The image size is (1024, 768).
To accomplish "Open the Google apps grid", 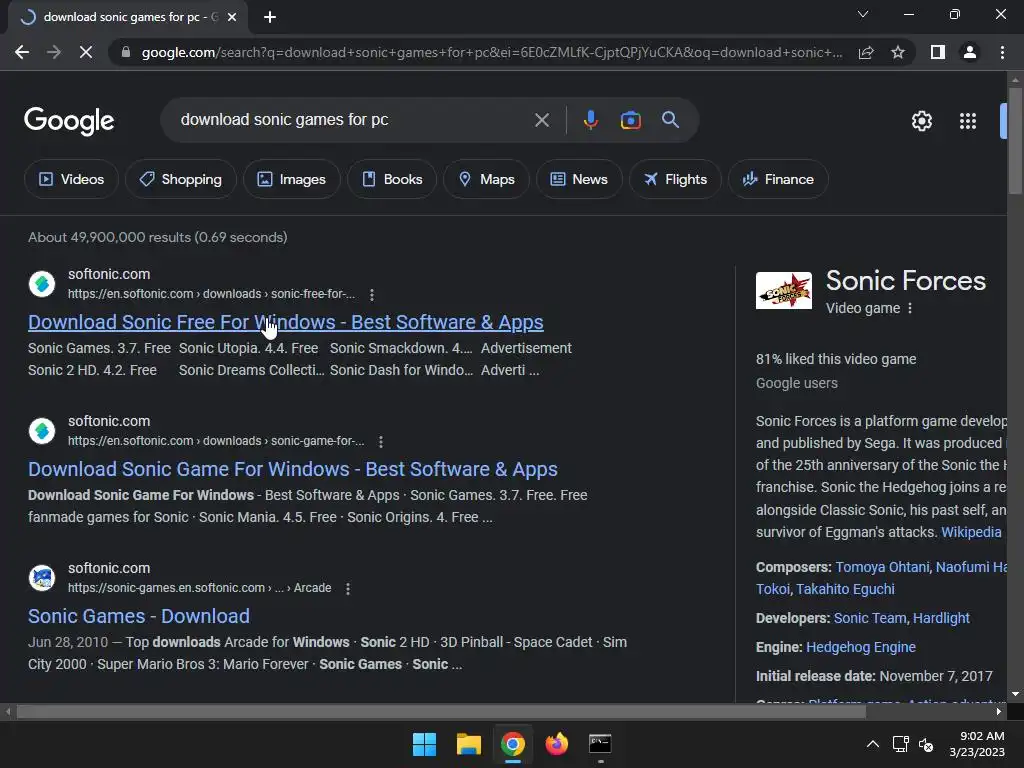I will click(968, 121).
